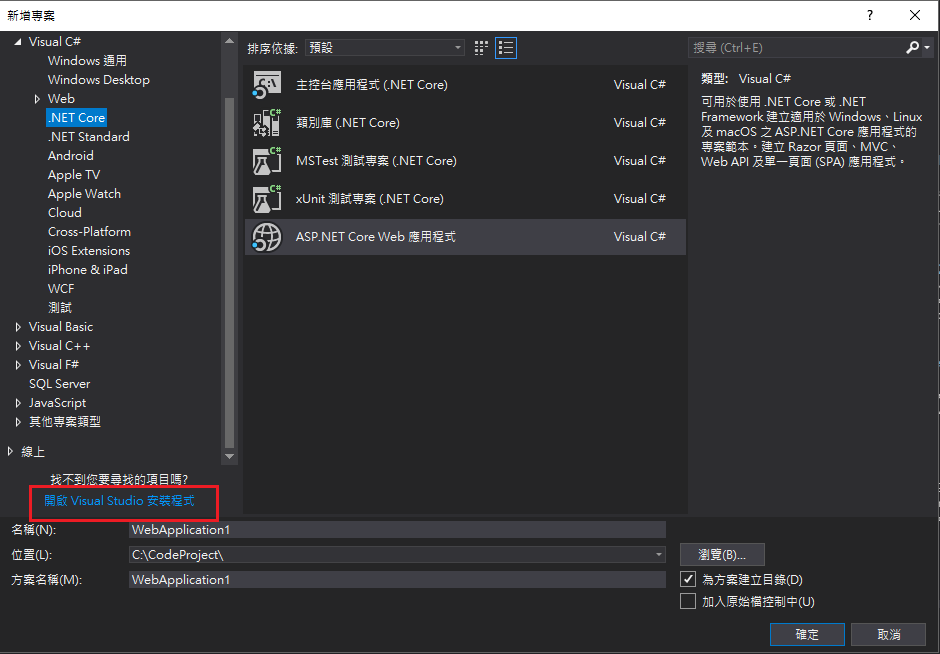Switch to medium icons list view
Screen dimensions: 940x654
click(506, 48)
